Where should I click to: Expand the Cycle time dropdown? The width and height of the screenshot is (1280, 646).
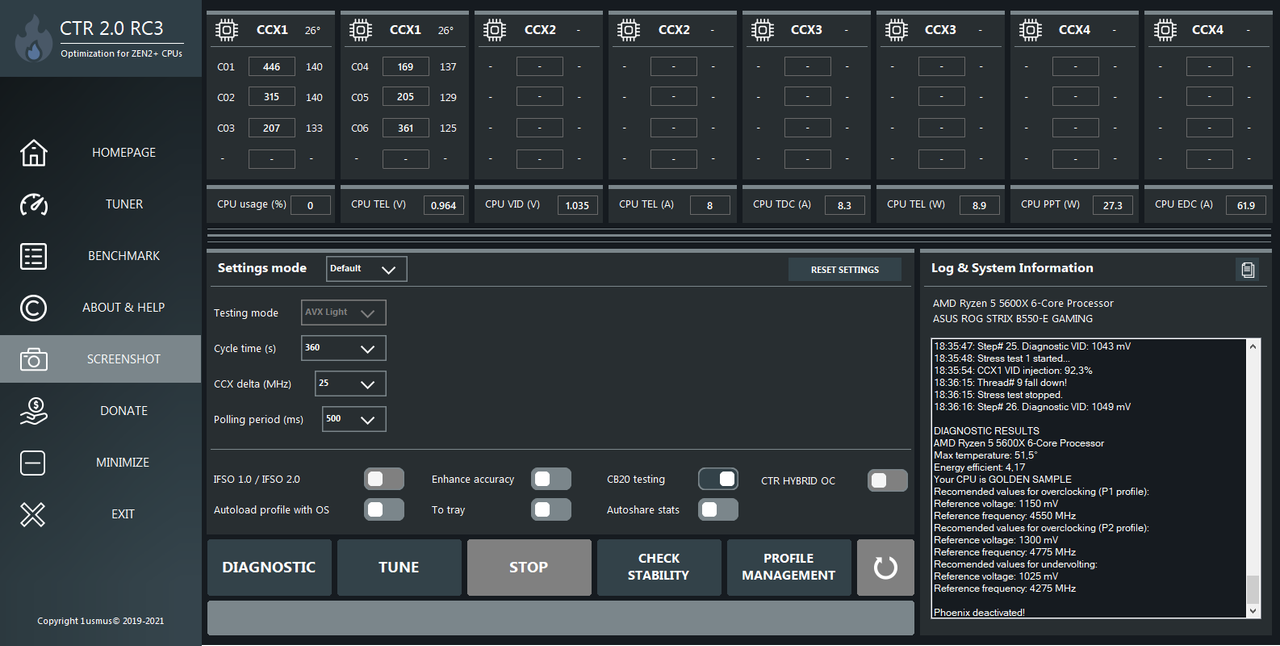click(x=344, y=348)
